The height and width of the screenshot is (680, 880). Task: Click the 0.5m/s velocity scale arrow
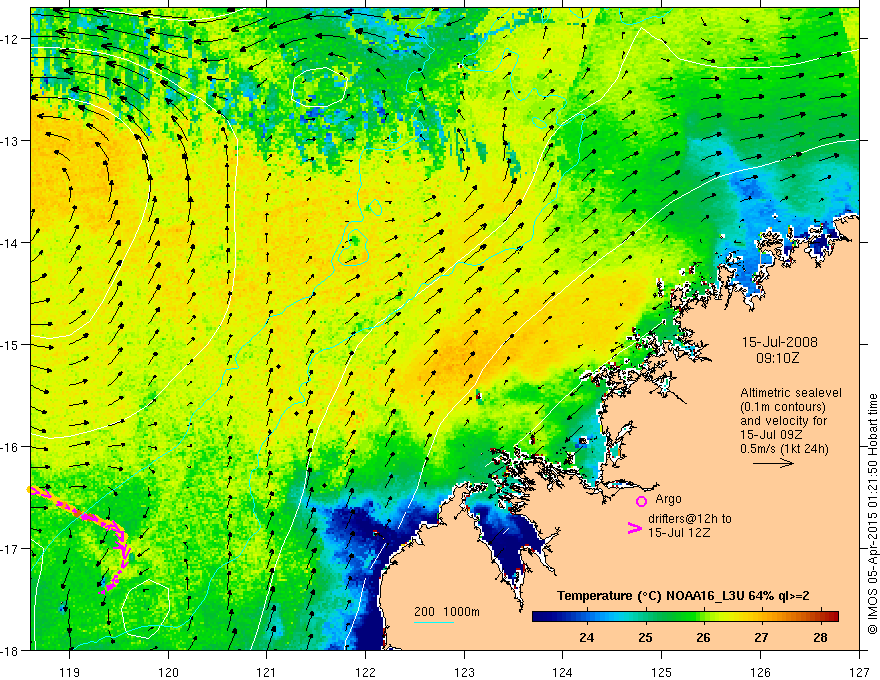pos(773,463)
